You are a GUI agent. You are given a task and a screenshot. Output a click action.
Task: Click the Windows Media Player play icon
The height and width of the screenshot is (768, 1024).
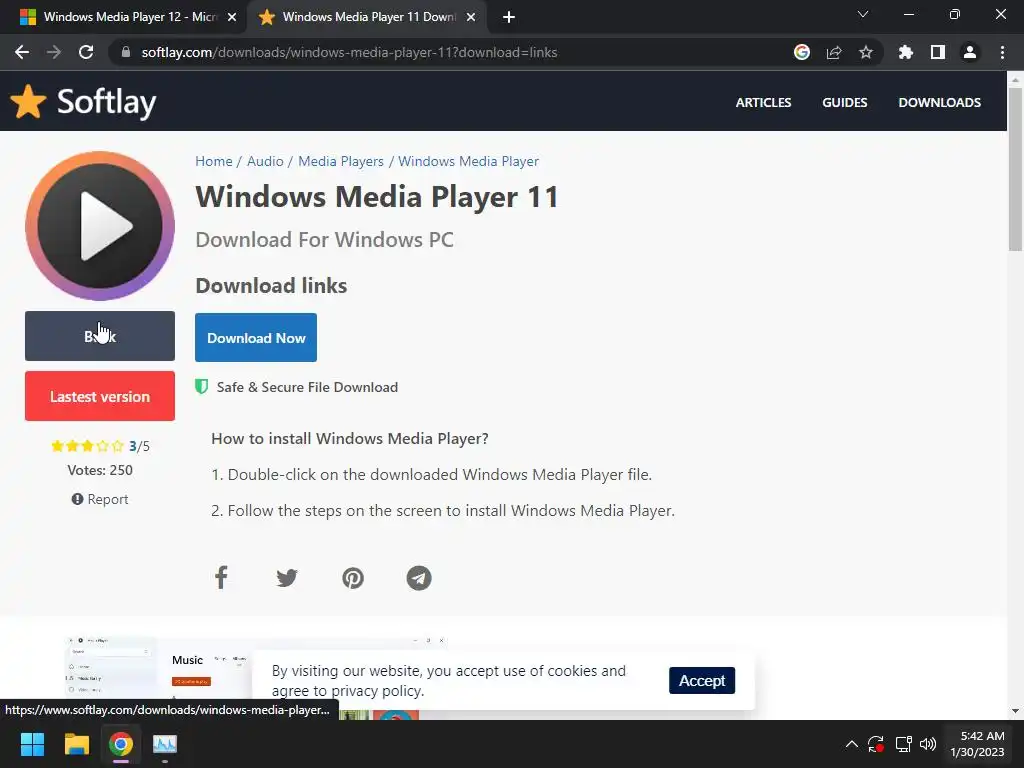tap(100, 226)
